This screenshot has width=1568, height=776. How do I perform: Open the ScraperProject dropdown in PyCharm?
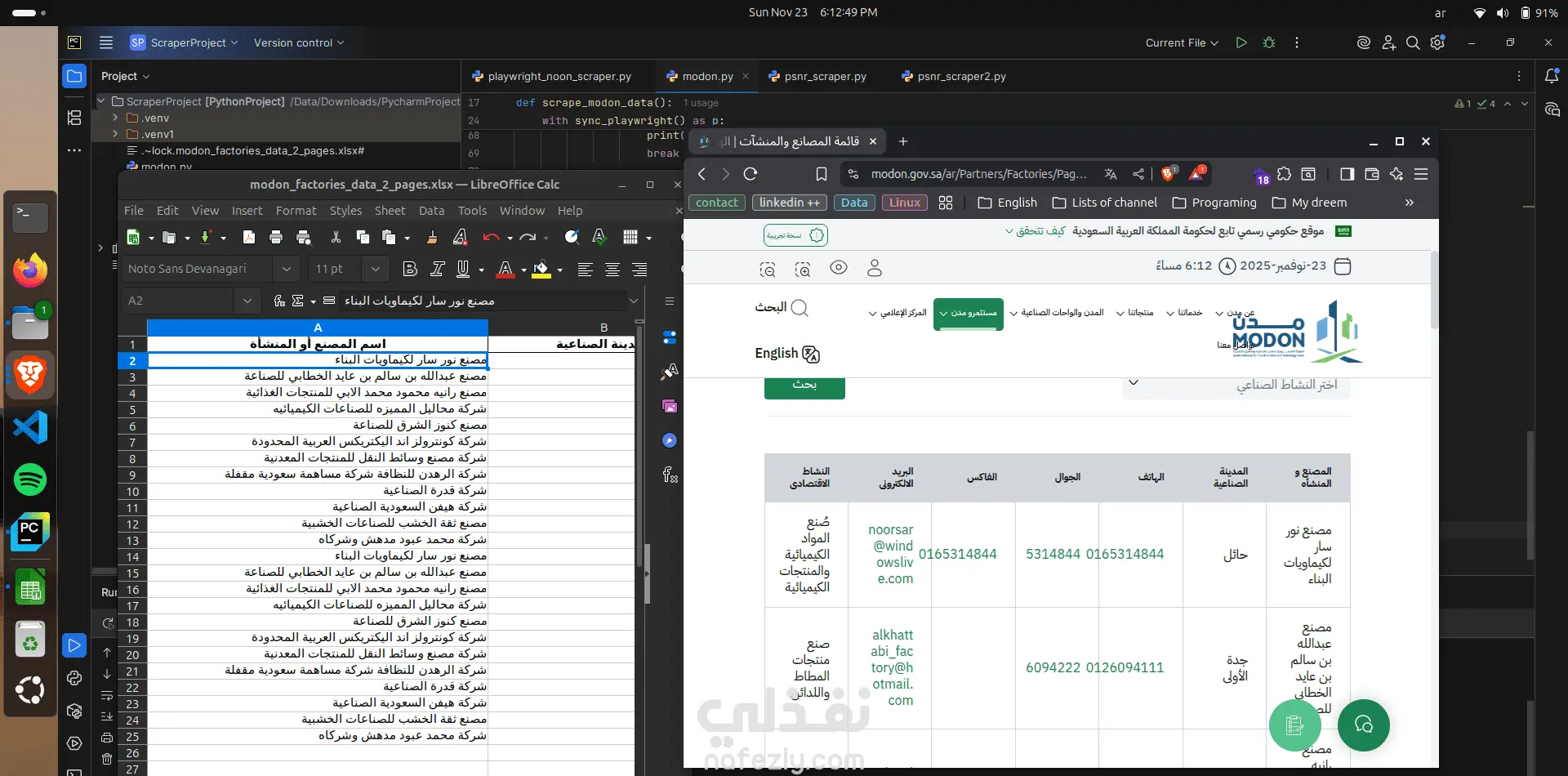[184, 42]
